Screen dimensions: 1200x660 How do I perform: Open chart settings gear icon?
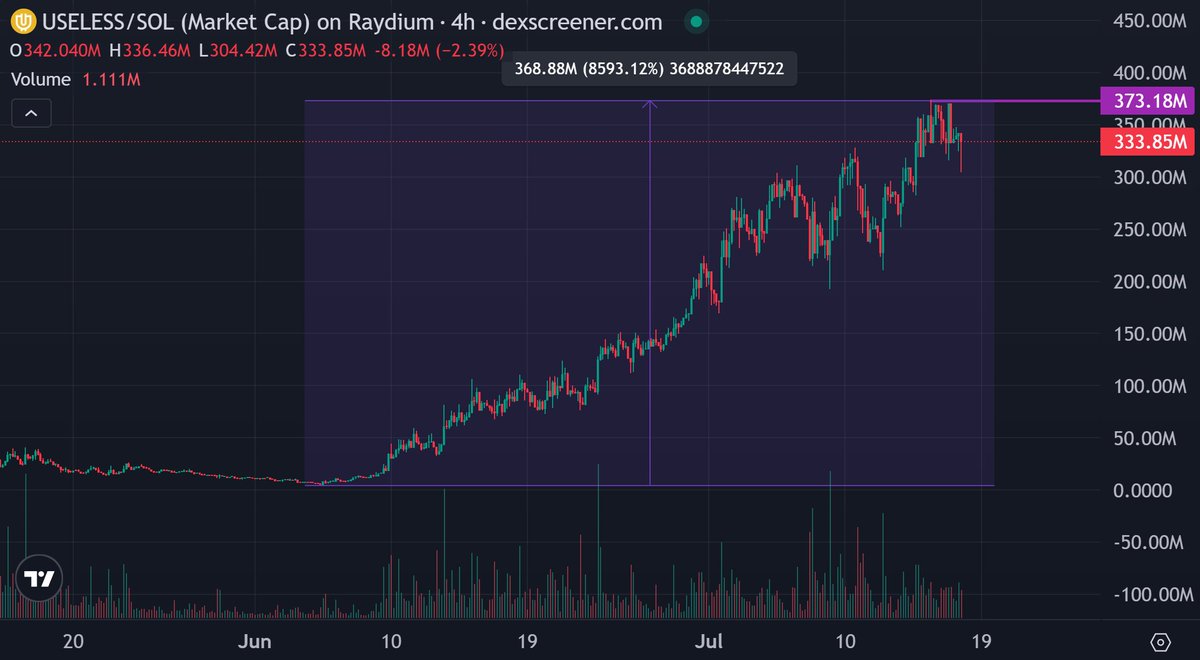click(x=1160, y=641)
